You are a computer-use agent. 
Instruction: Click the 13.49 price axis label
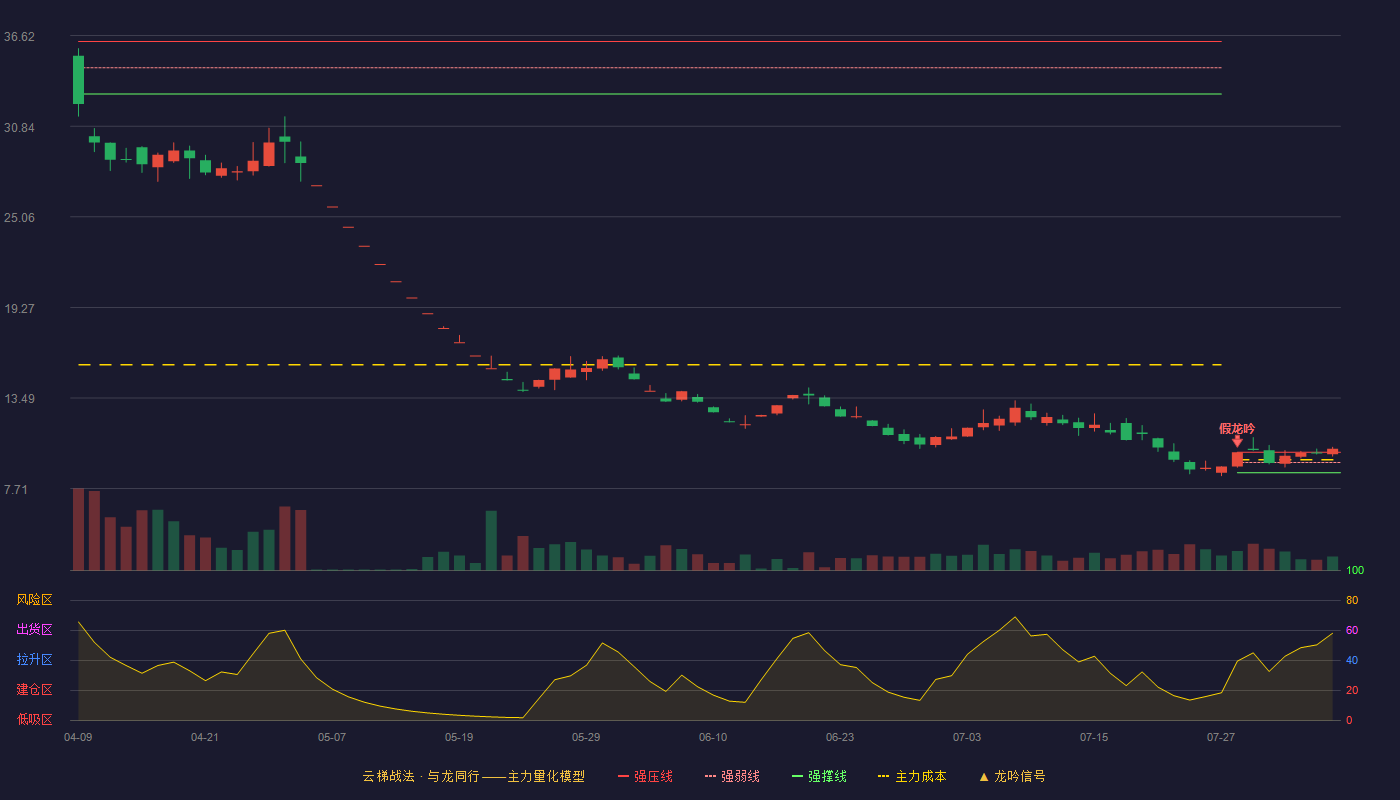(x=19, y=399)
